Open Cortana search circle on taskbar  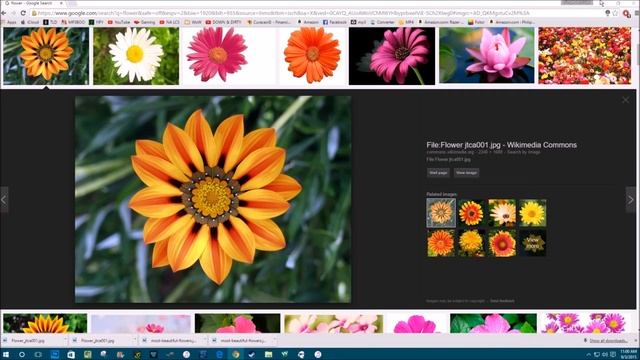[22, 354]
